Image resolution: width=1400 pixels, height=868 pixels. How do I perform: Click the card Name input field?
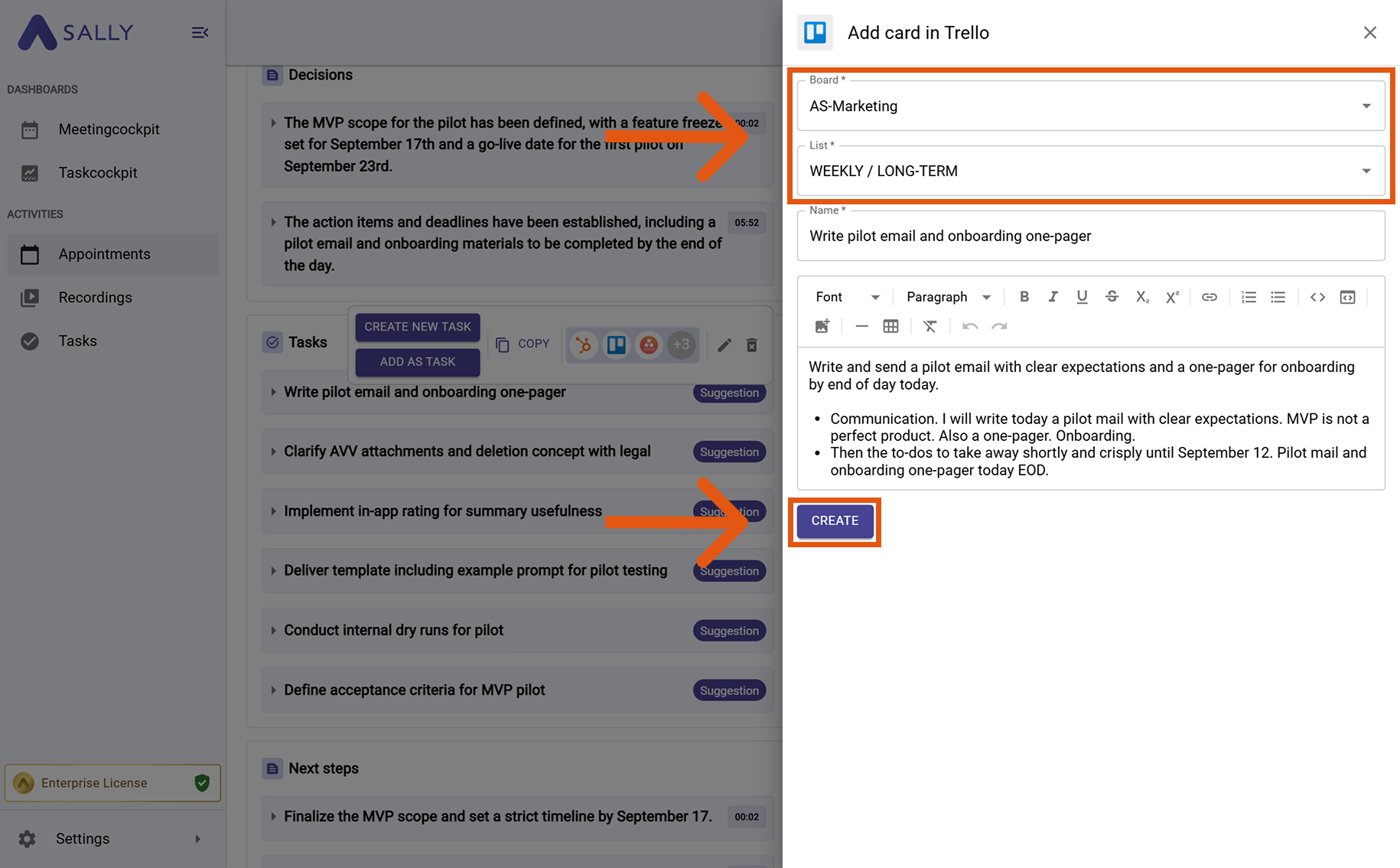tap(1091, 236)
